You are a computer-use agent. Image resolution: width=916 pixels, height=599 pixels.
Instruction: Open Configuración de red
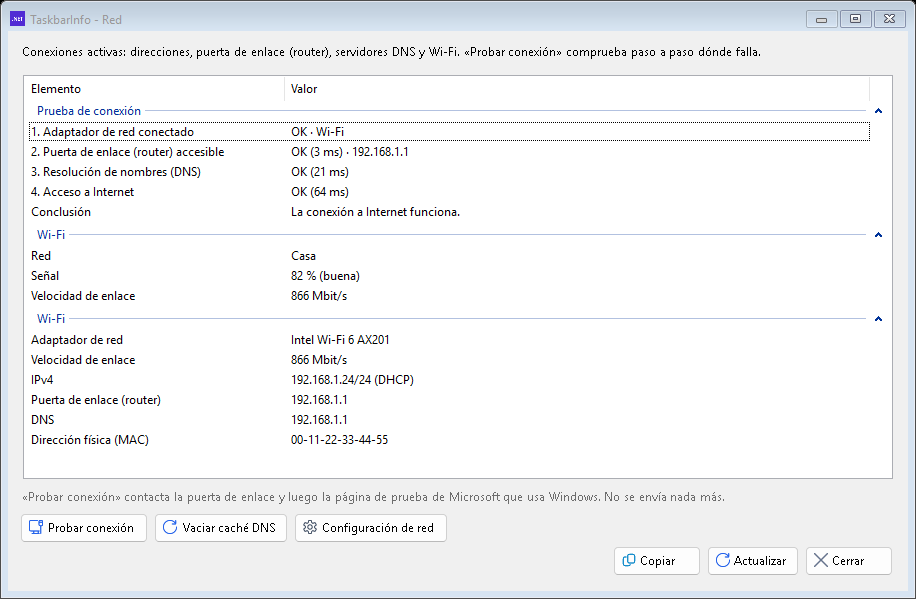[371, 528]
